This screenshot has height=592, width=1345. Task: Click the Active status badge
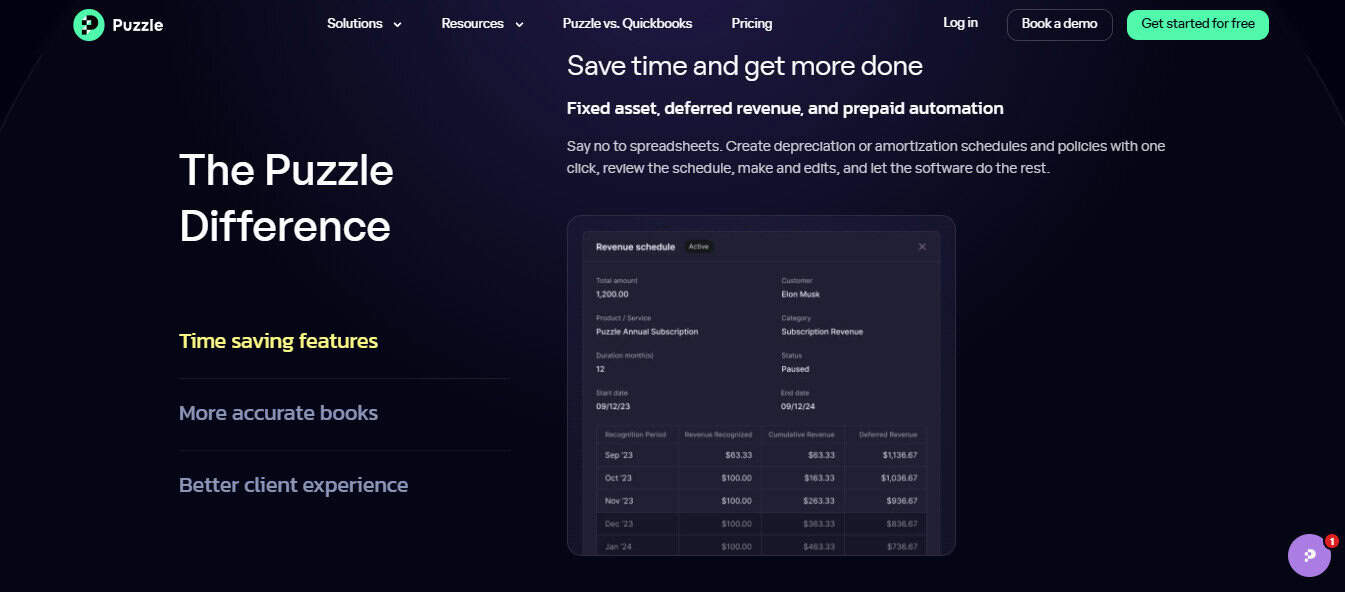[698, 247]
